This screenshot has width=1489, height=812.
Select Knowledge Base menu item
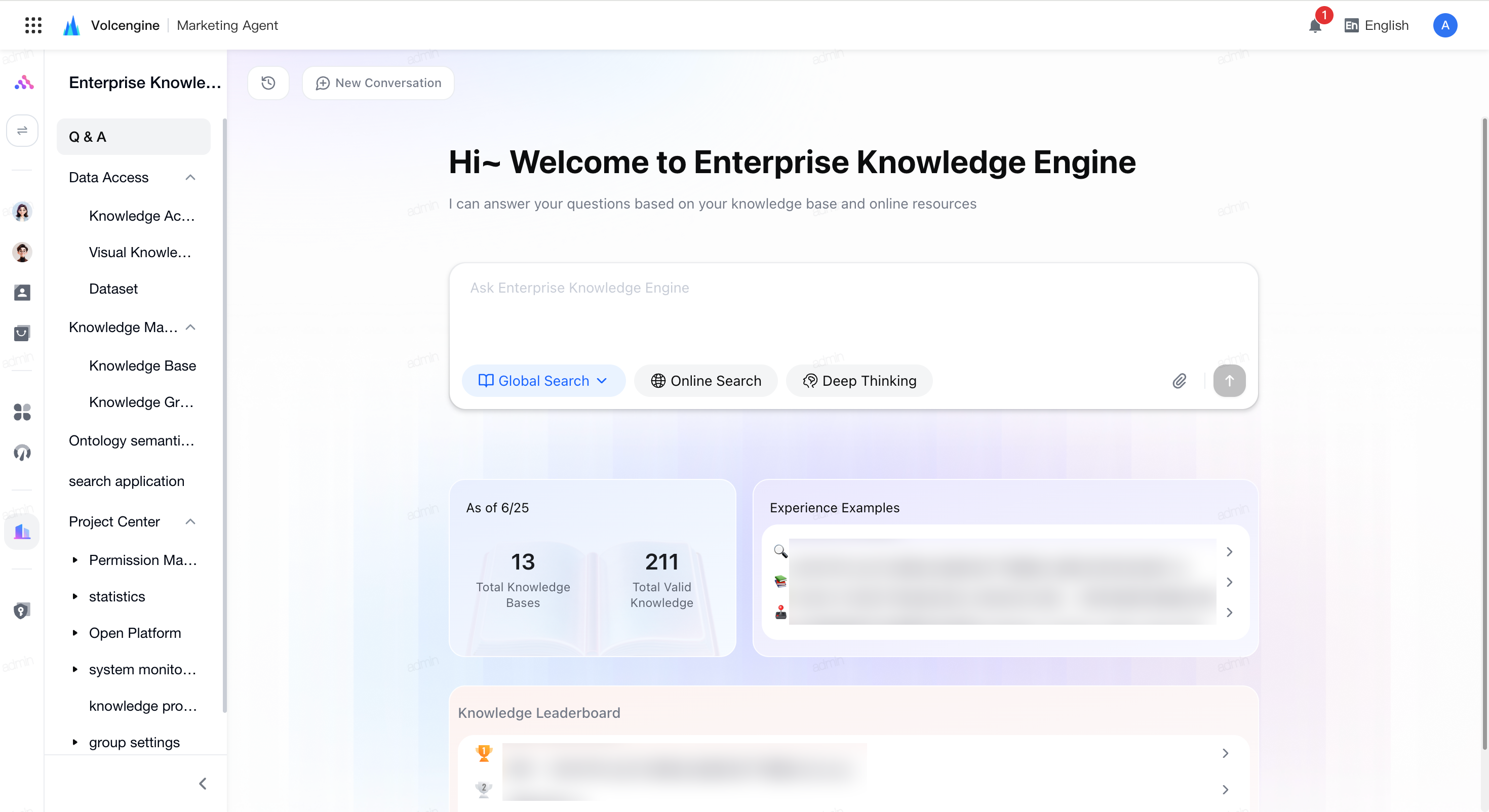142,366
